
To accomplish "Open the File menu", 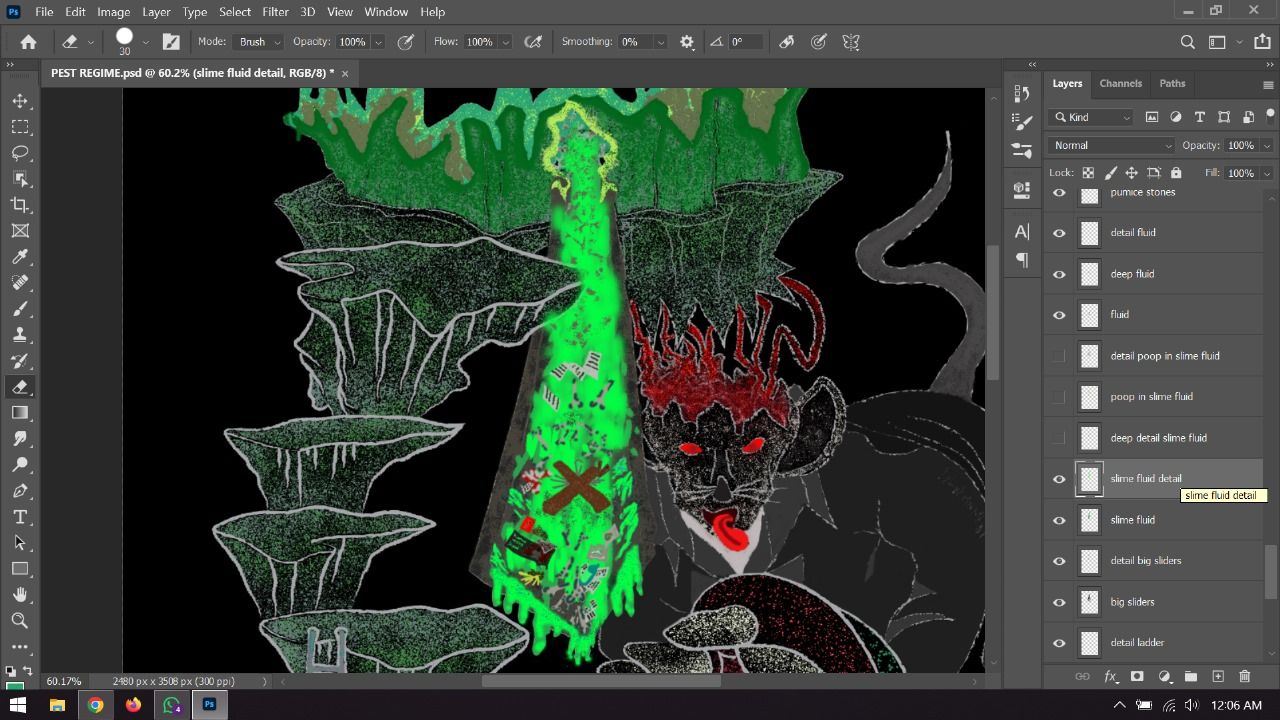I will (44, 12).
